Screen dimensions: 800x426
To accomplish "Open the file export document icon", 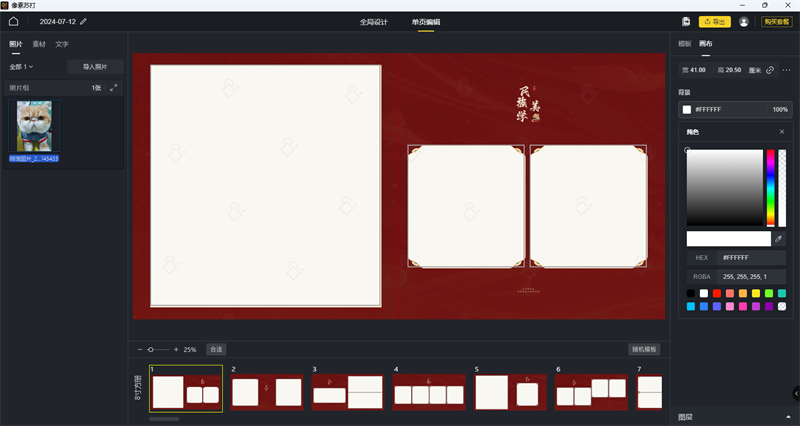I will pos(686,21).
